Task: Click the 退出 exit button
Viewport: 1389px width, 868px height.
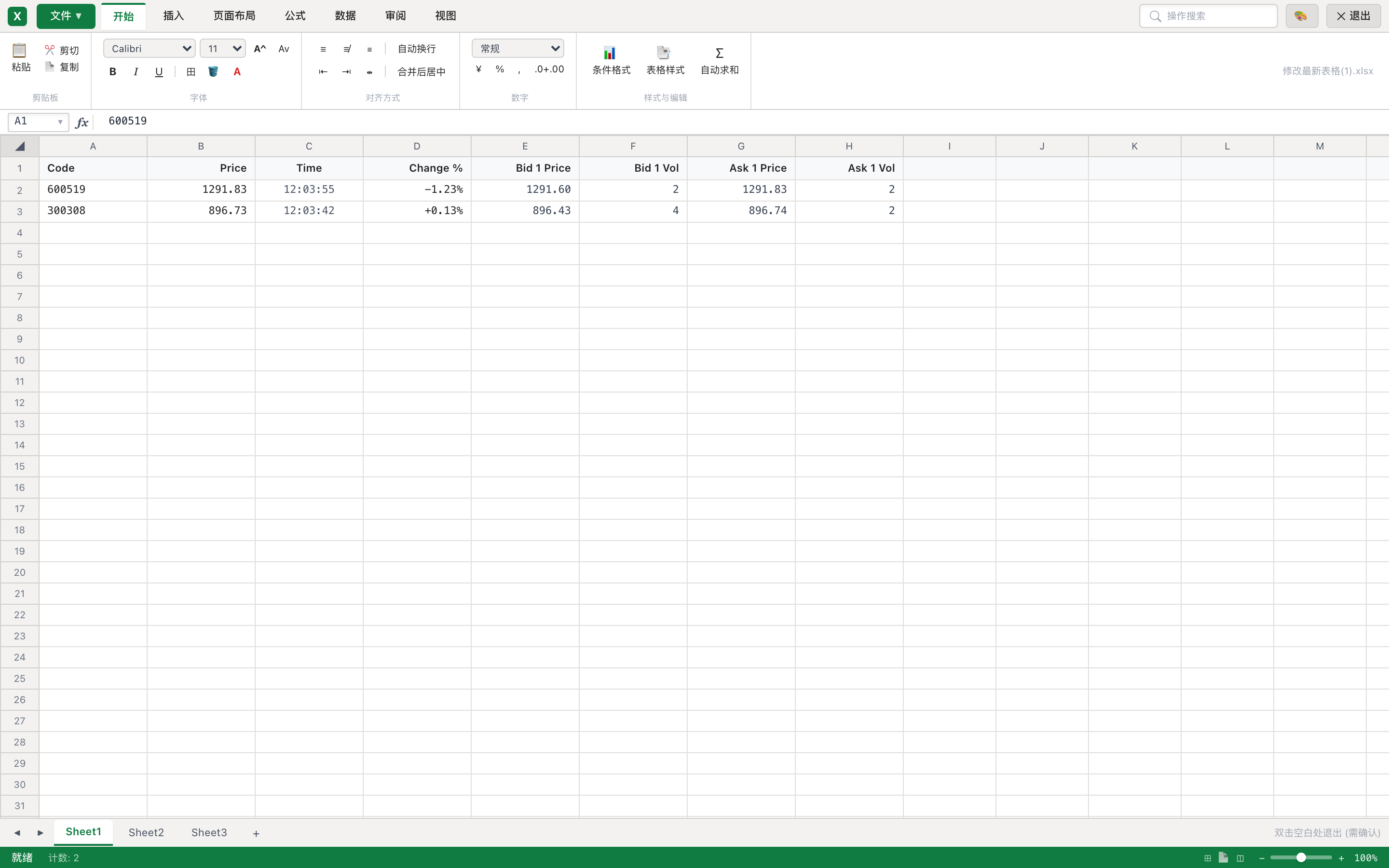Action: [1353, 16]
